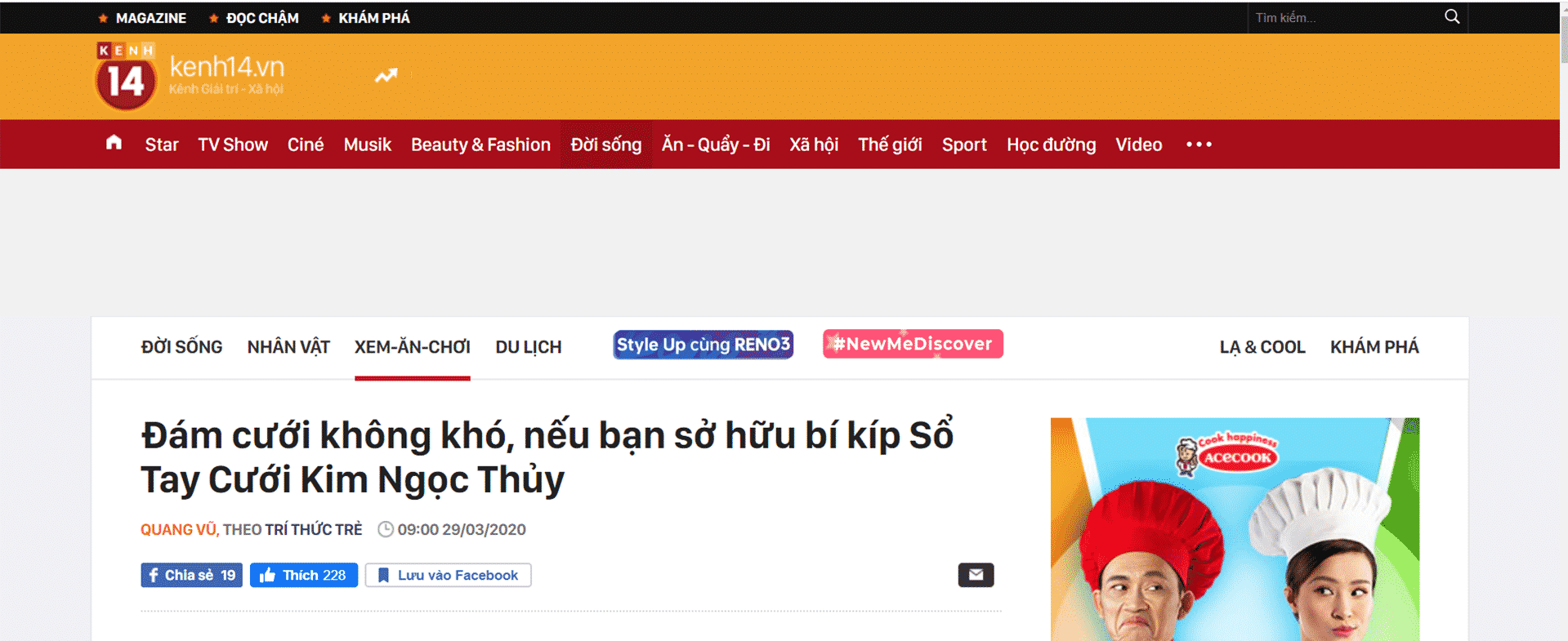The width and height of the screenshot is (1568, 641).
Task: Switch to the DU LỊCH tab
Action: click(x=528, y=347)
